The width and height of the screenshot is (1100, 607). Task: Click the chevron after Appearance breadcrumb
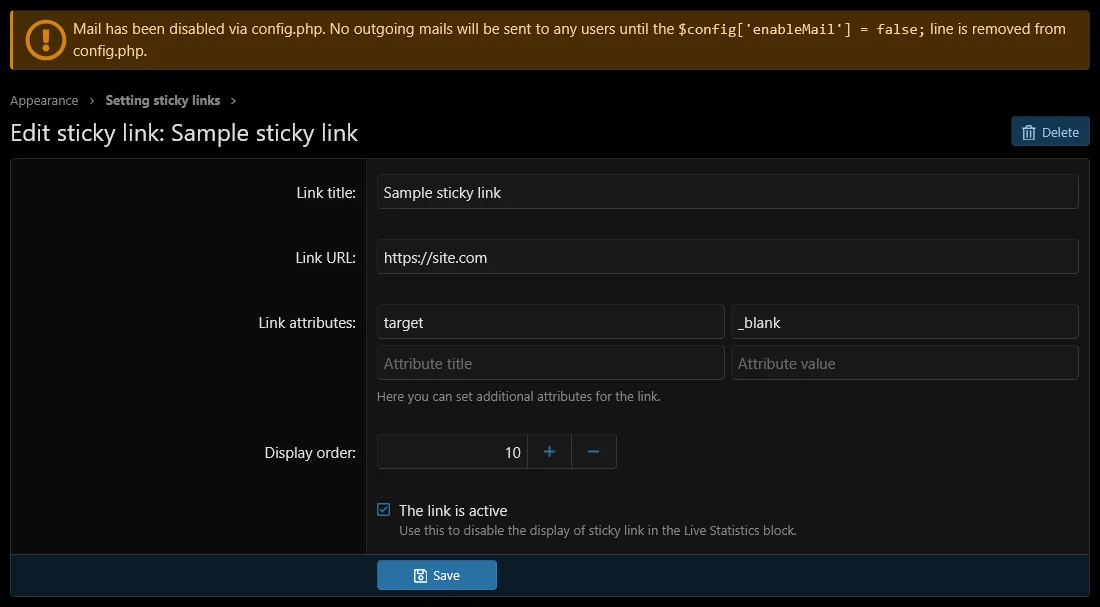coord(91,101)
